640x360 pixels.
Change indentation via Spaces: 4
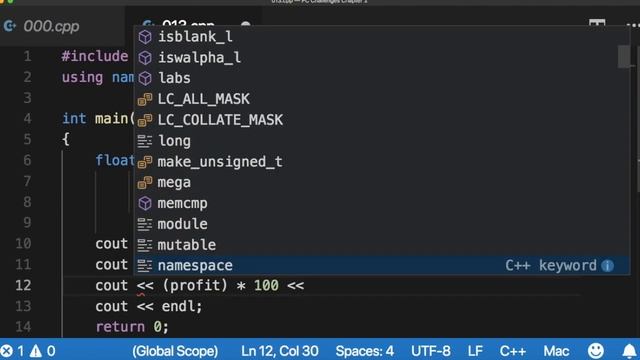click(364, 351)
